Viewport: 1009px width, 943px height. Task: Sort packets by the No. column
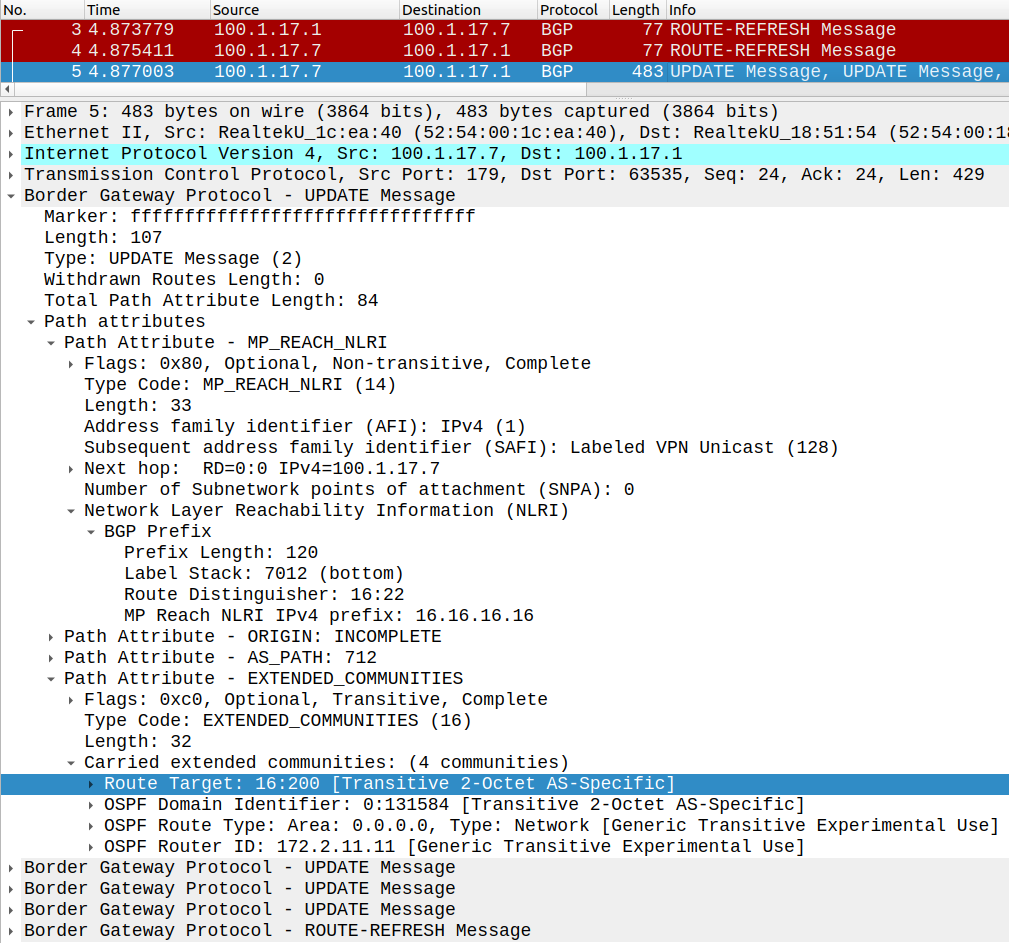[x=42, y=10]
